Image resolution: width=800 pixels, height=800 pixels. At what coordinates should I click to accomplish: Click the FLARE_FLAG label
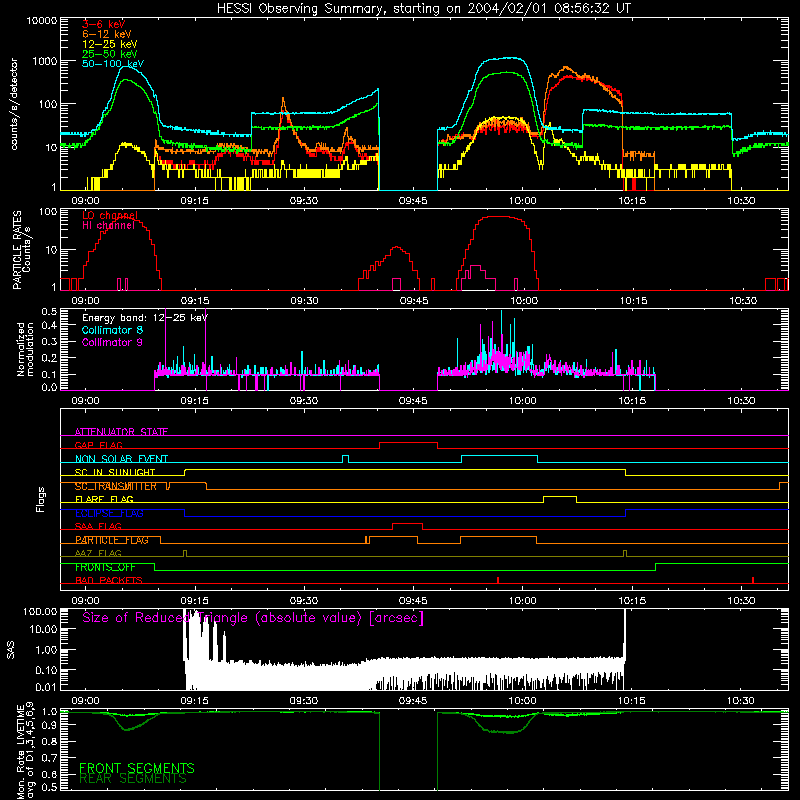click(x=104, y=499)
